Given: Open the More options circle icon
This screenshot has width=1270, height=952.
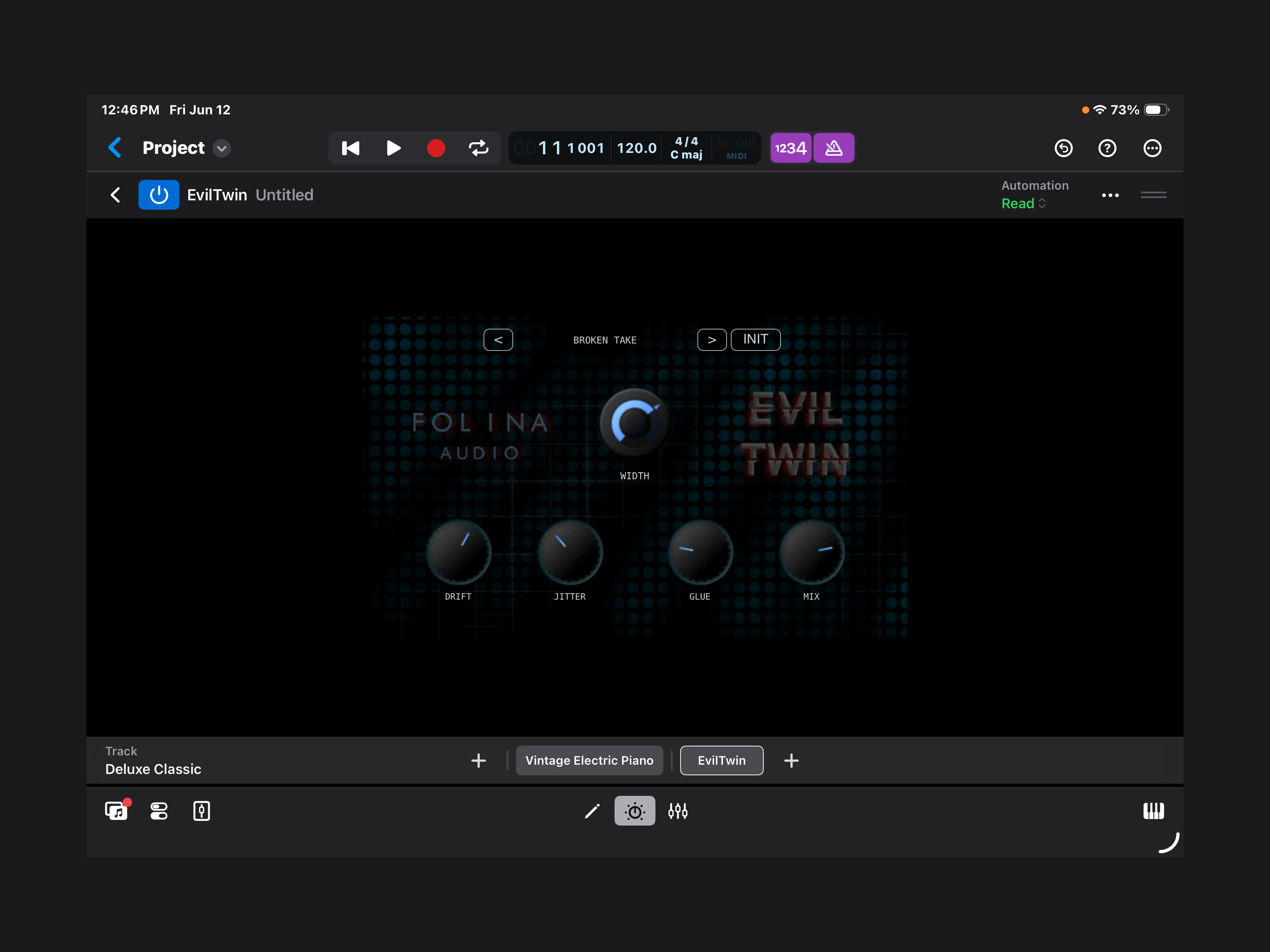Looking at the screenshot, I should tap(1152, 148).
